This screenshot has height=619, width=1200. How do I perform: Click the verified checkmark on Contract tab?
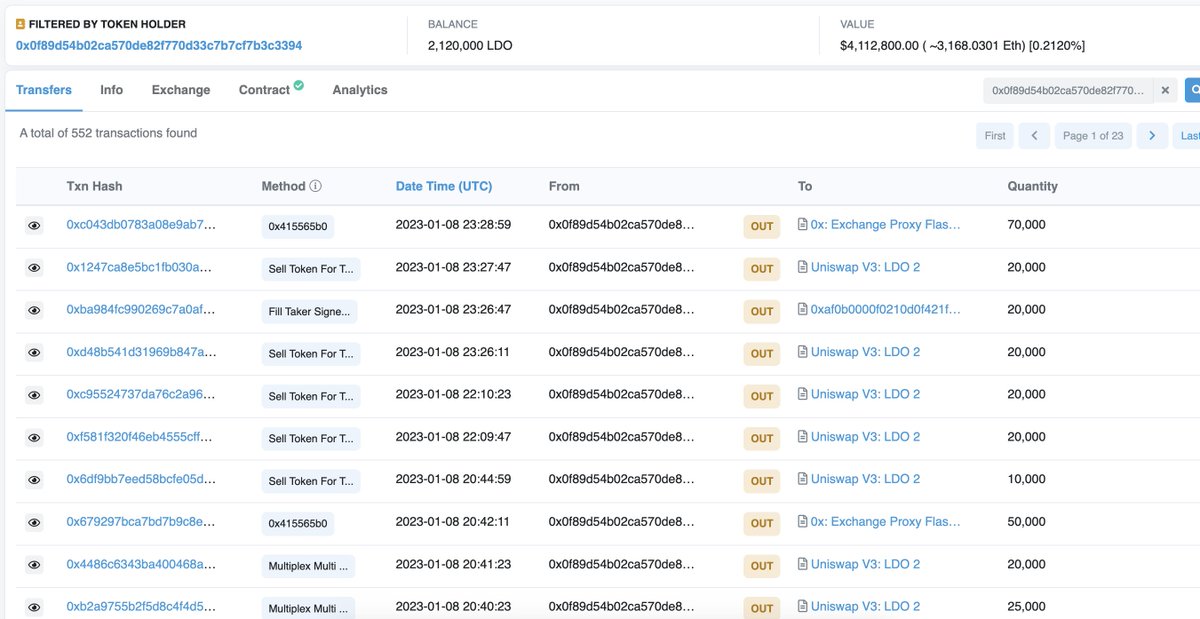[x=298, y=86]
